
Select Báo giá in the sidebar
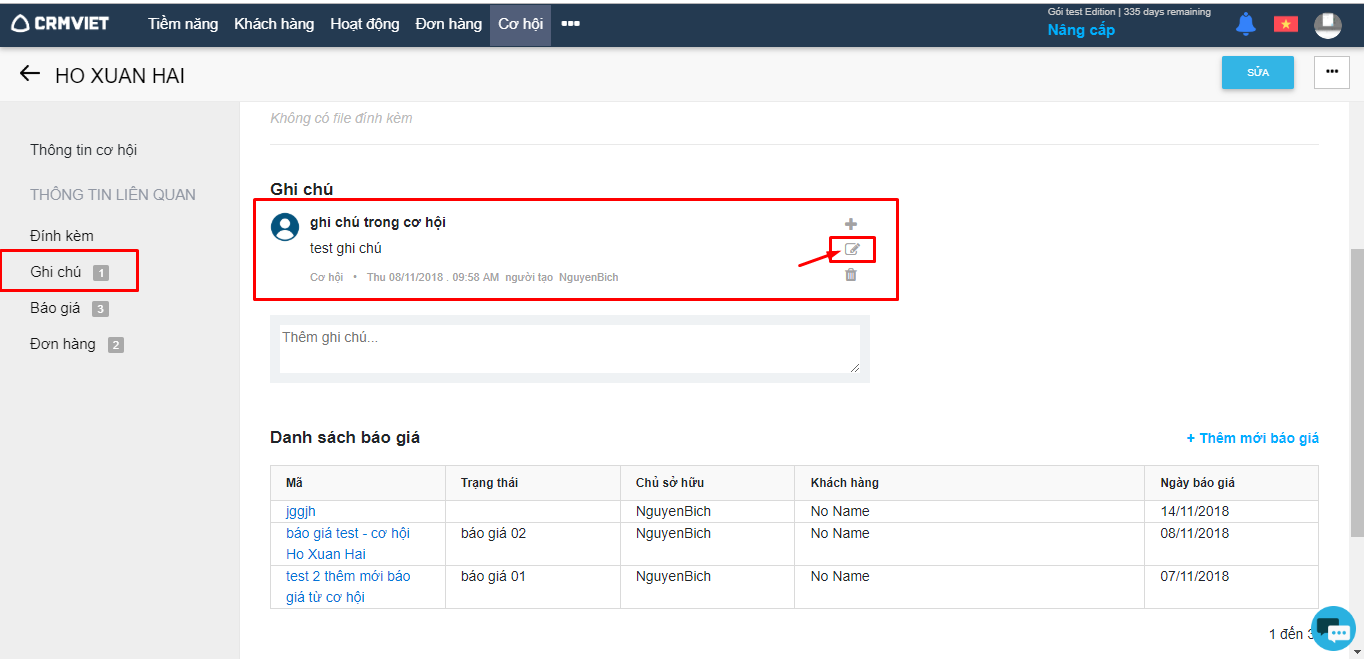click(55, 308)
